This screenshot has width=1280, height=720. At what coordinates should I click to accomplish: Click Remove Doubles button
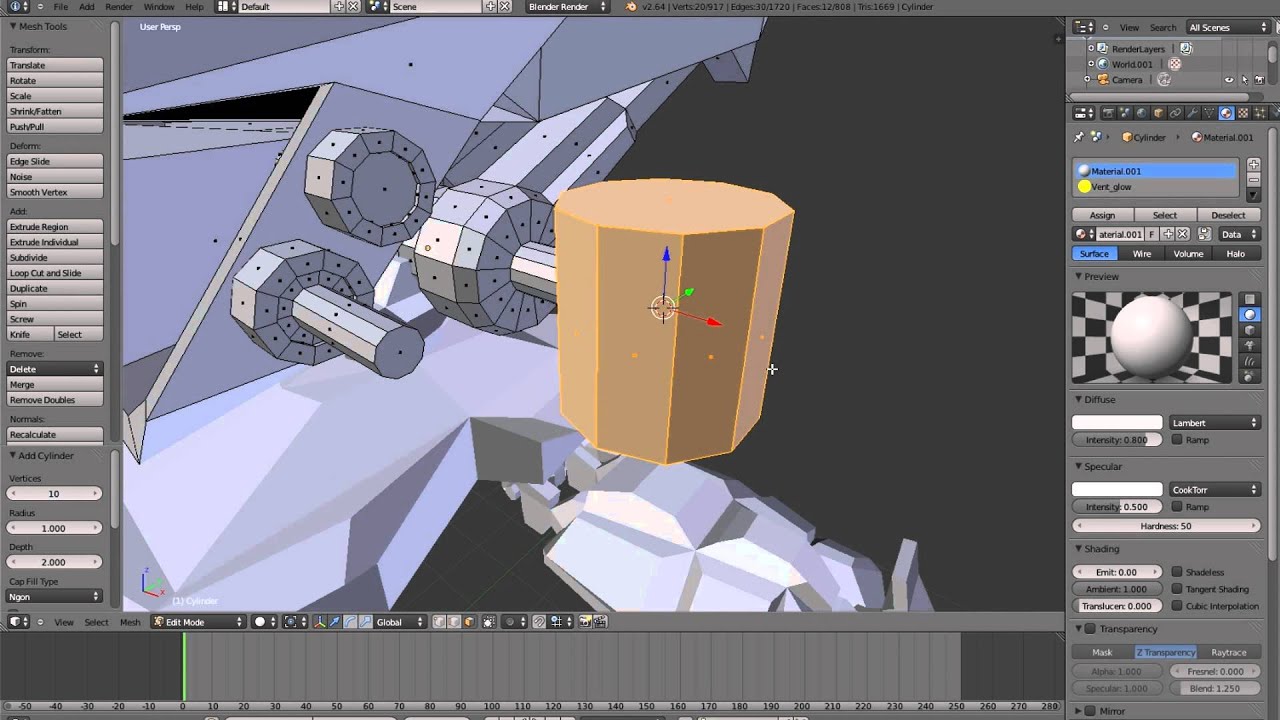tap(55, 400)
